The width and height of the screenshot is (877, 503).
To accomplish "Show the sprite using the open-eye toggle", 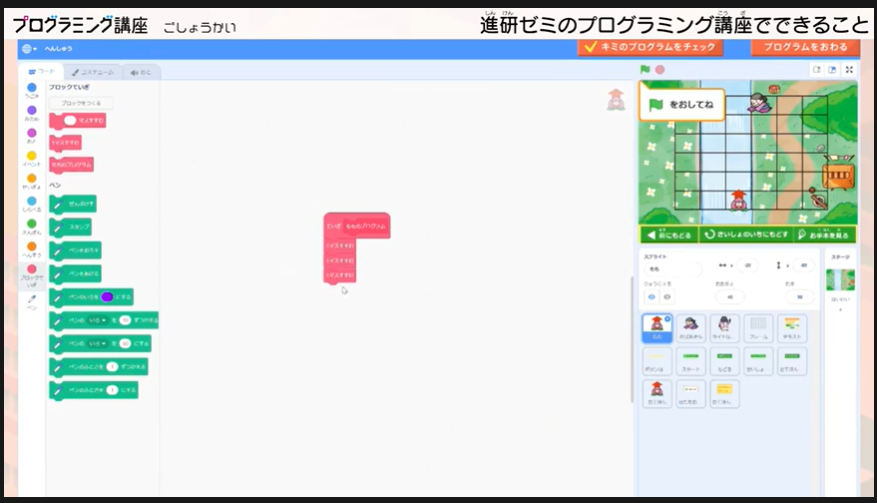I will coord(652,297).
